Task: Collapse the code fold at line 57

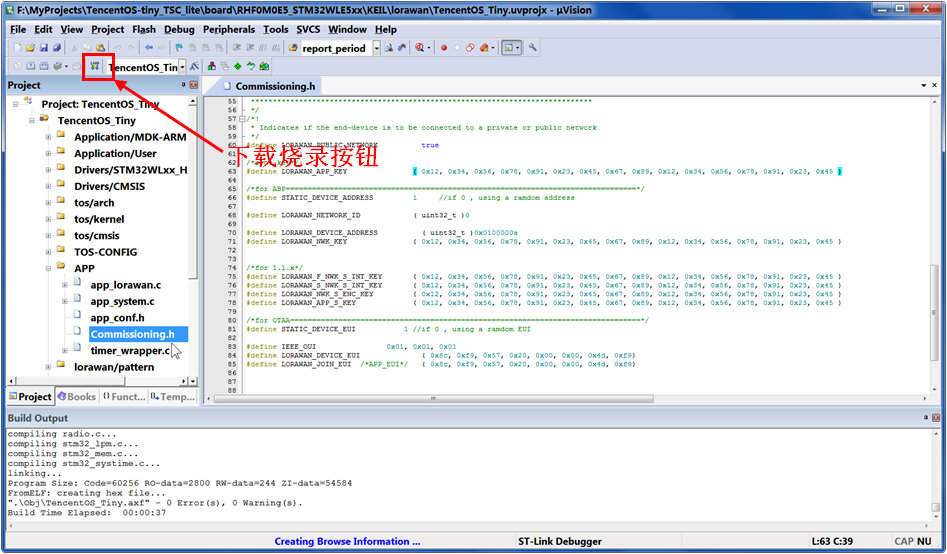Action: click(242, 119)
